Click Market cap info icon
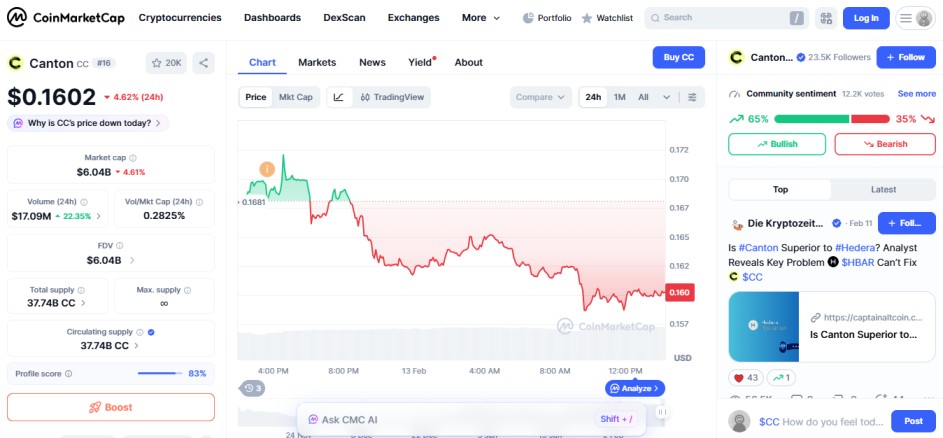The width and height of the screenshot is (943, 438). (x=133, y=158)
